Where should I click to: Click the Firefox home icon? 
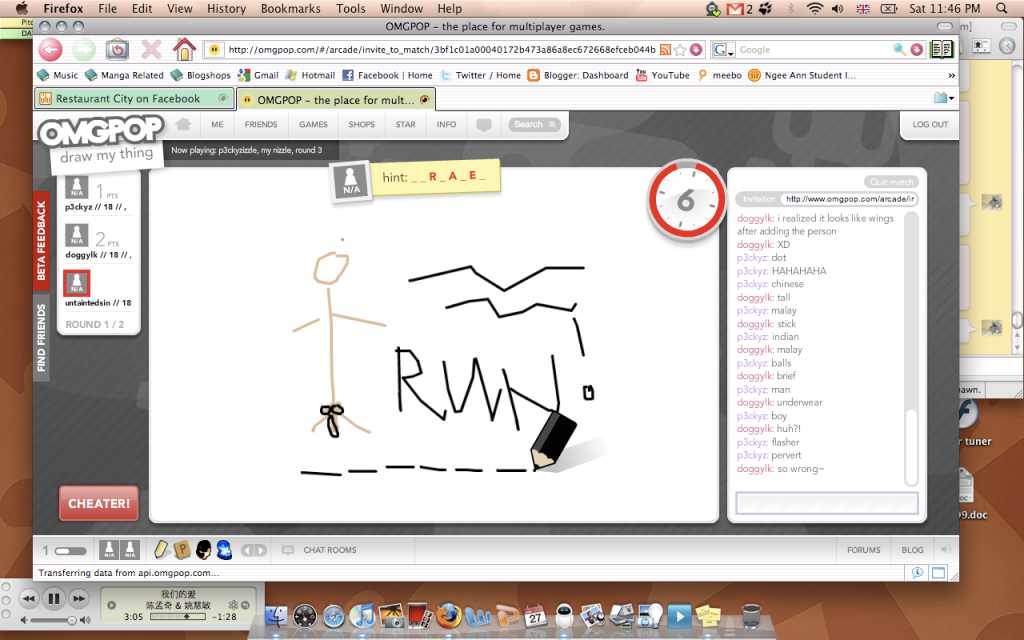pos(184,49)
